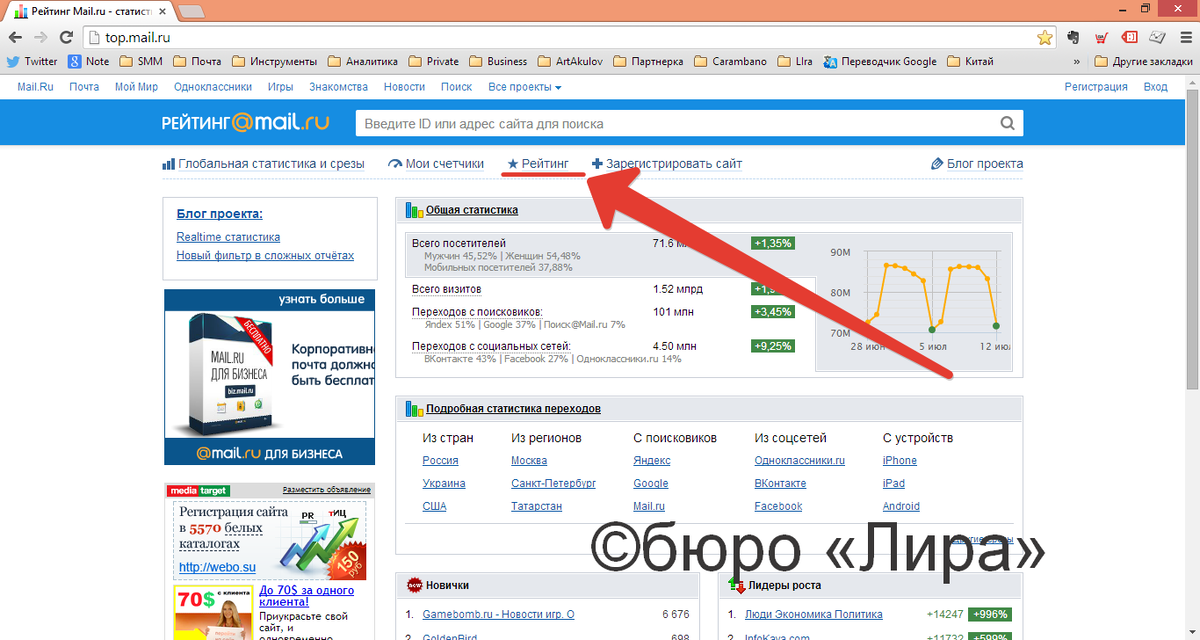Show hidden bookmarks via the chevron

point(1076,61)
